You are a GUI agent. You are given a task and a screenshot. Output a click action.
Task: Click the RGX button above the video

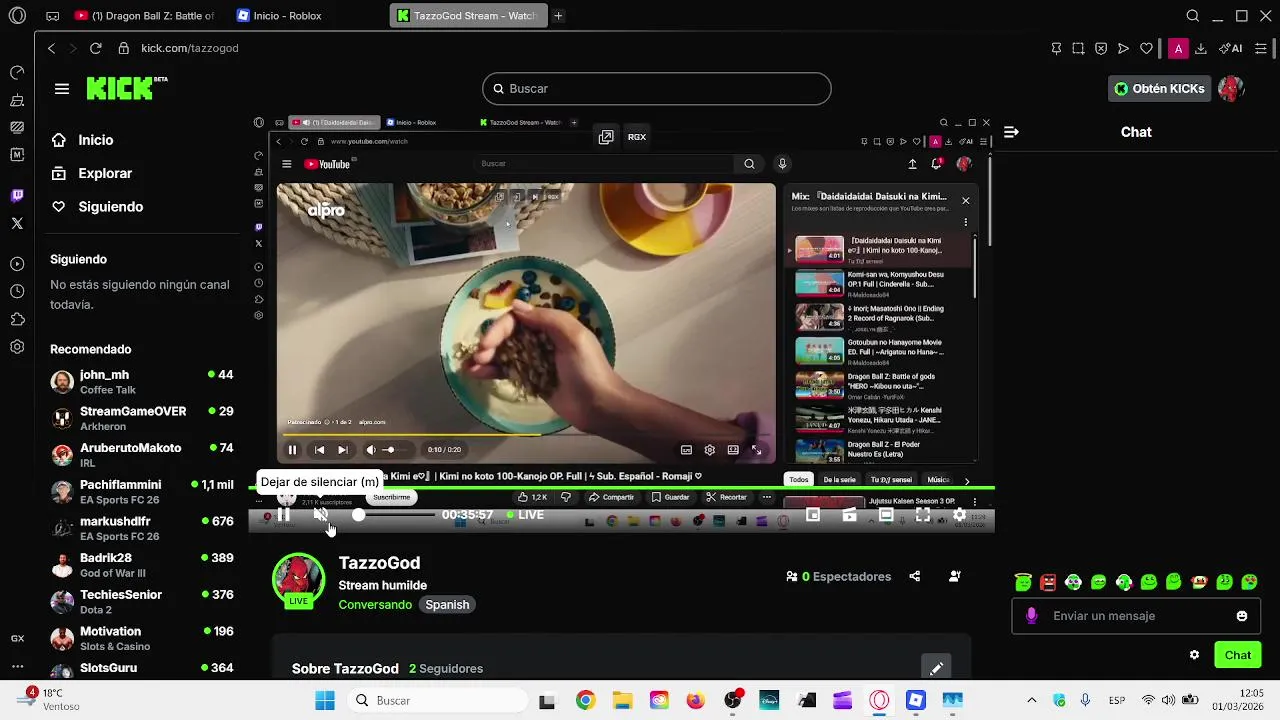[637, 137]
